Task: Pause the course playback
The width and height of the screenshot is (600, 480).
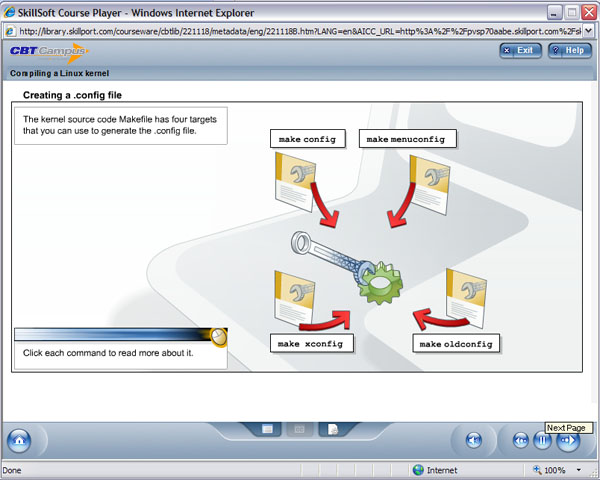Action: pos(543,440)
